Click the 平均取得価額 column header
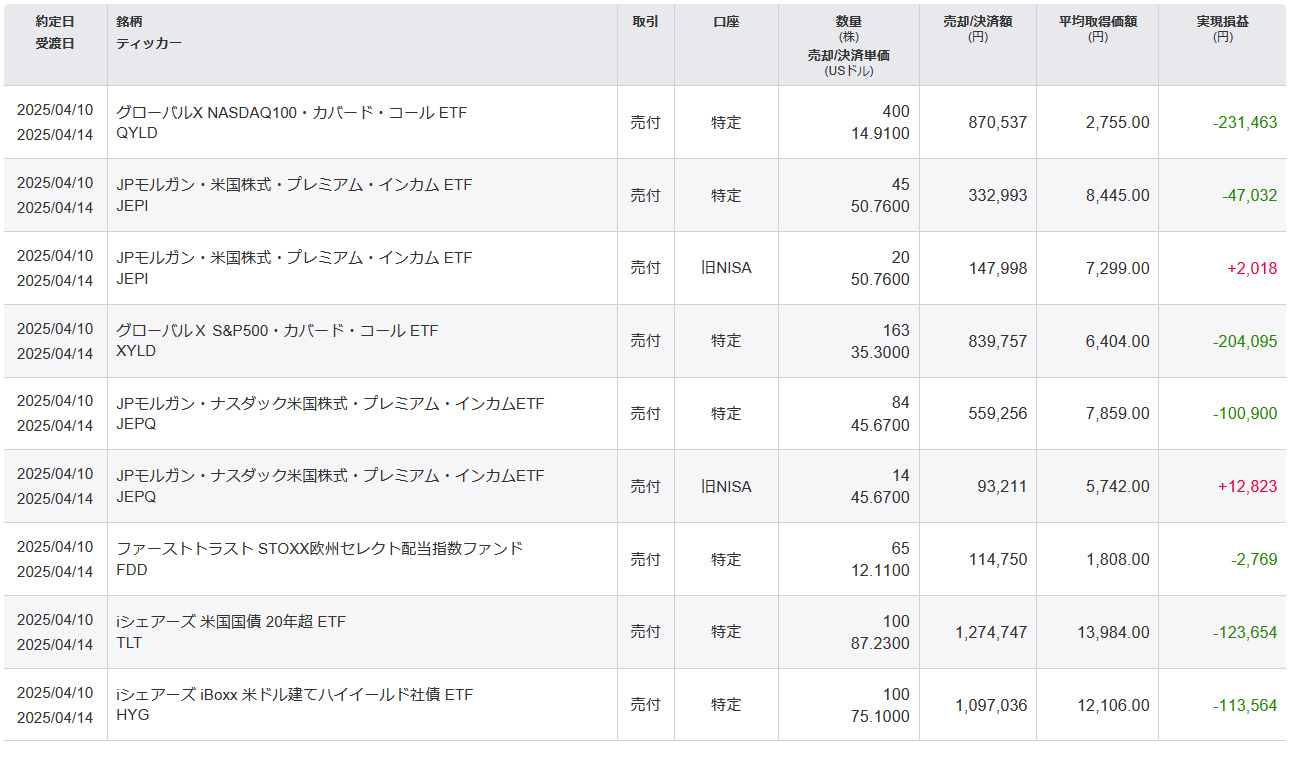 coord(1097,21)
